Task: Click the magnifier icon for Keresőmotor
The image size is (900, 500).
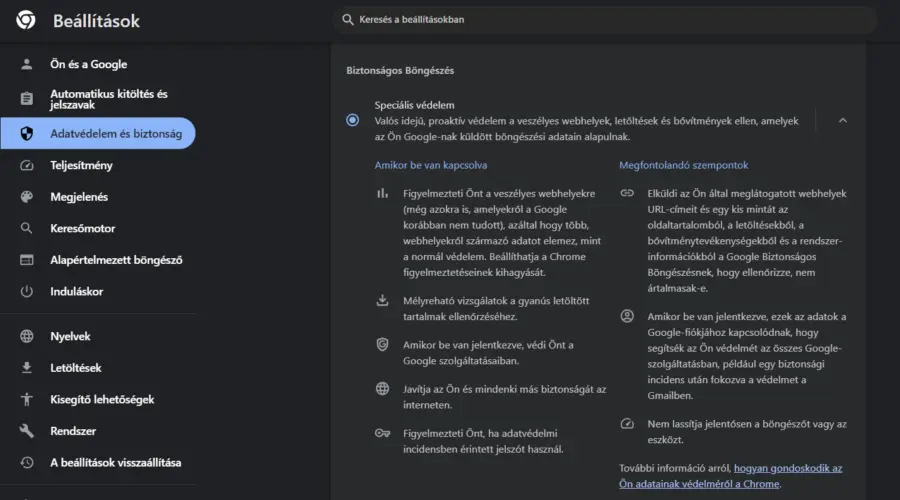Action: pos(27,228)
